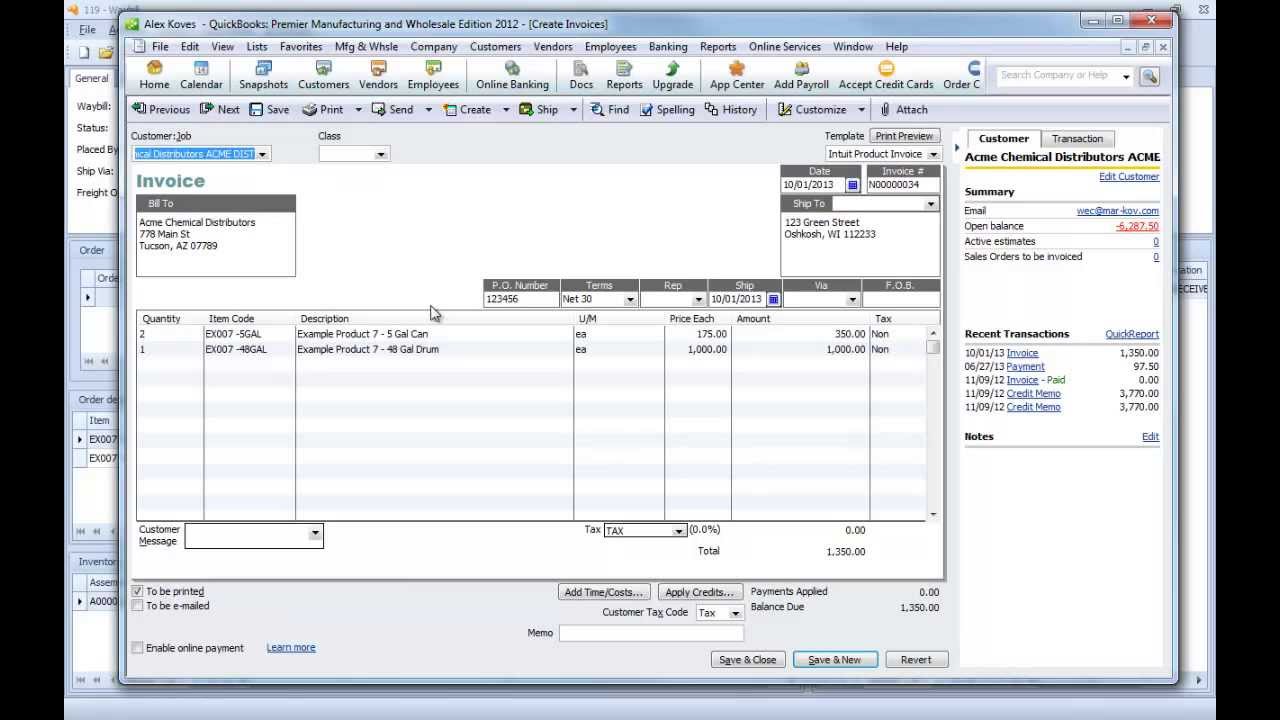
Task: Open the Online Services menu
Action: click(x=785, y=47)
